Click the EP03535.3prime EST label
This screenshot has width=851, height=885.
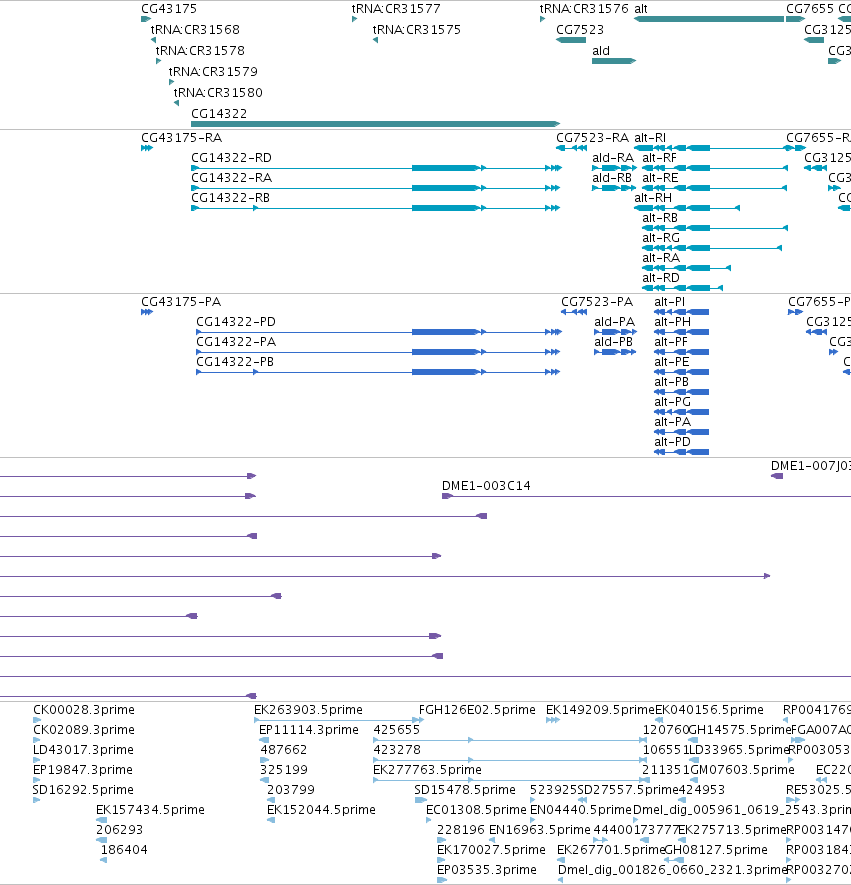[486, 870]
